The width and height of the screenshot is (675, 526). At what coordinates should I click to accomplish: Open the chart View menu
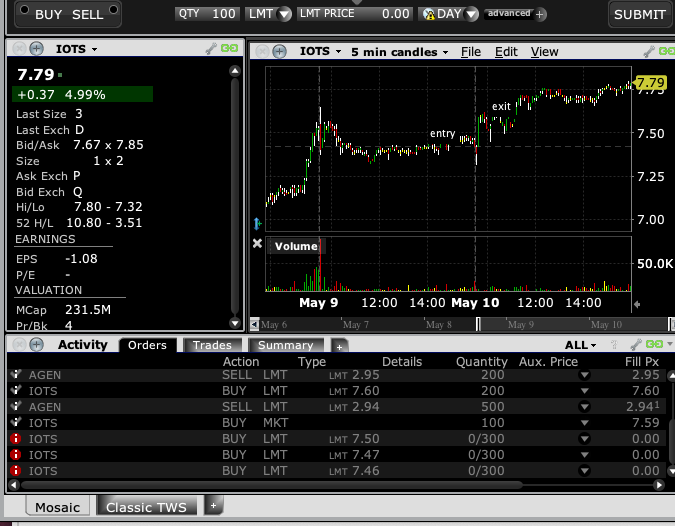click(544, 52)
